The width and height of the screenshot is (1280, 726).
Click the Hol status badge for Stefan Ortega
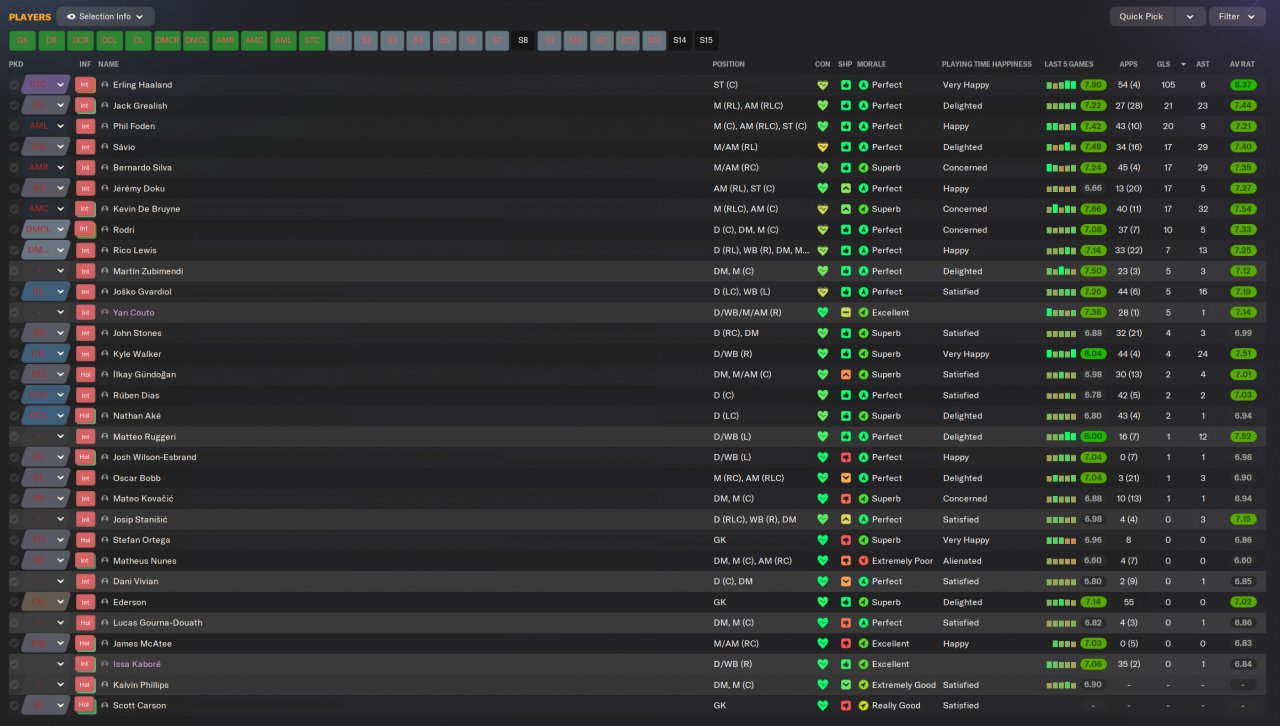[x=86, y=540]
